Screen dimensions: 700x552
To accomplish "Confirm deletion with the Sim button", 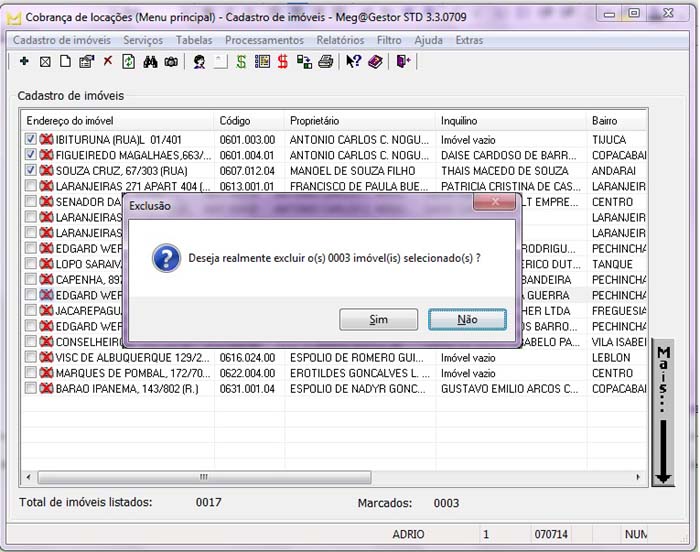I will point(378,319).
